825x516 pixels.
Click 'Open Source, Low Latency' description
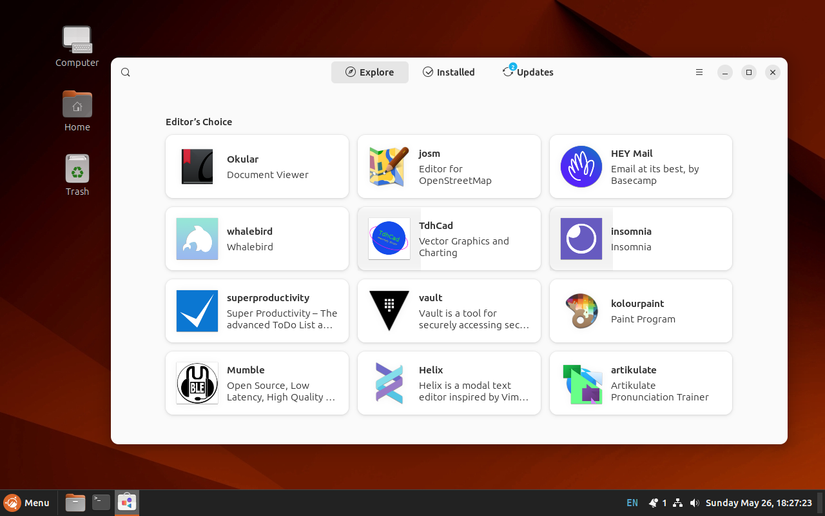click(x=280, y=391)
